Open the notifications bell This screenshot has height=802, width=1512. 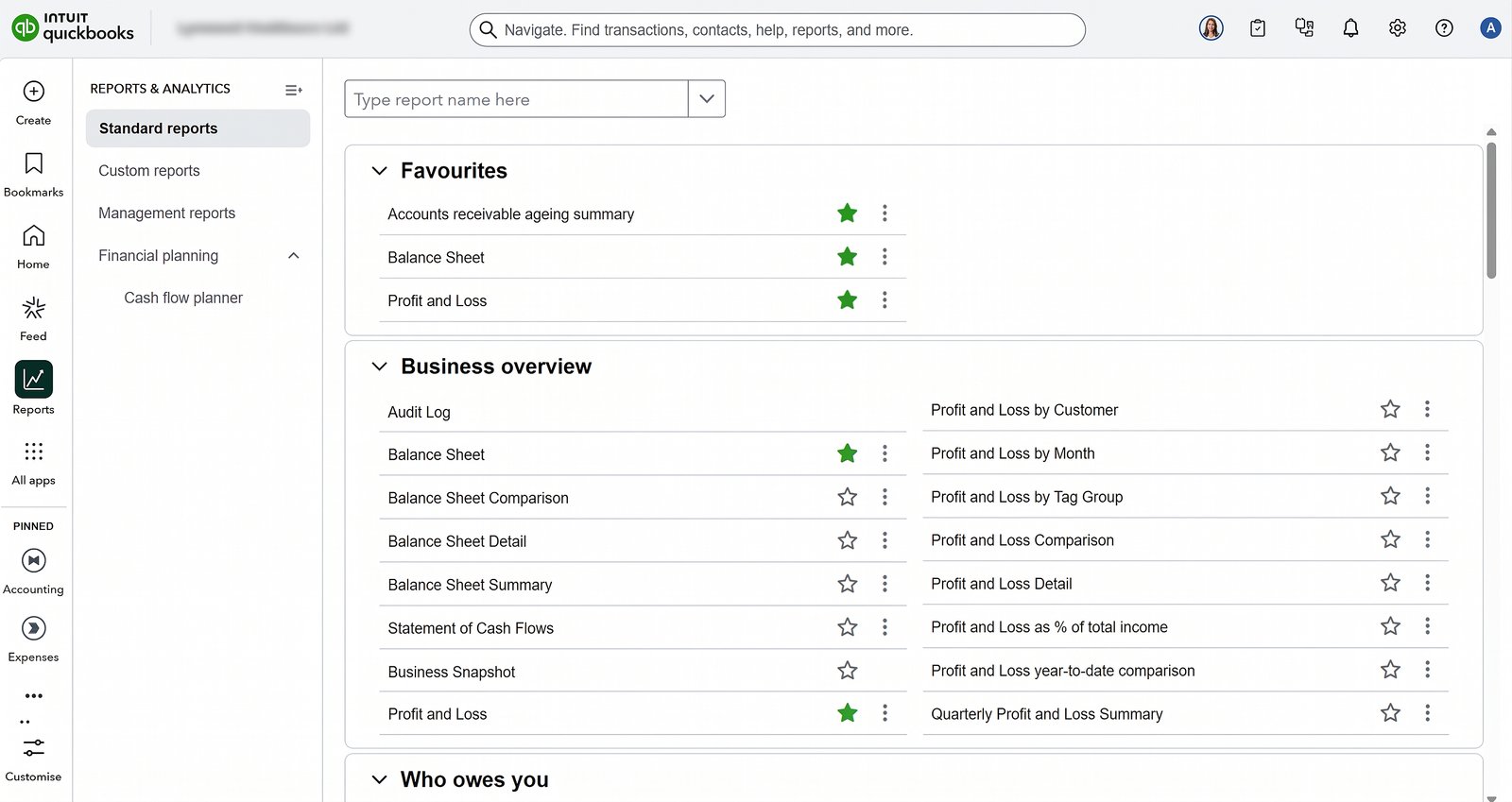[1351, 28]
